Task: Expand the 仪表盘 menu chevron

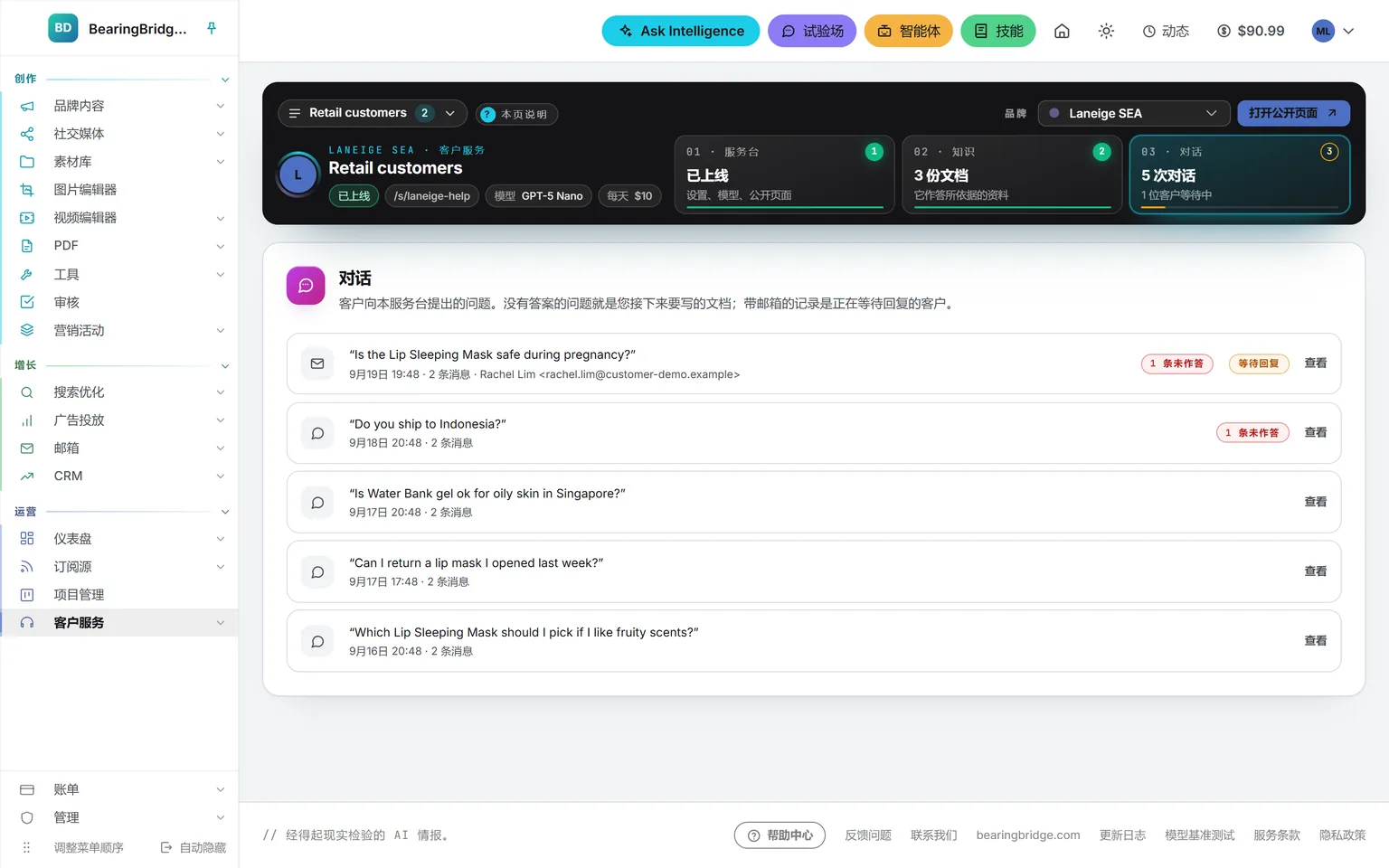Action: [x=221, y=539]
